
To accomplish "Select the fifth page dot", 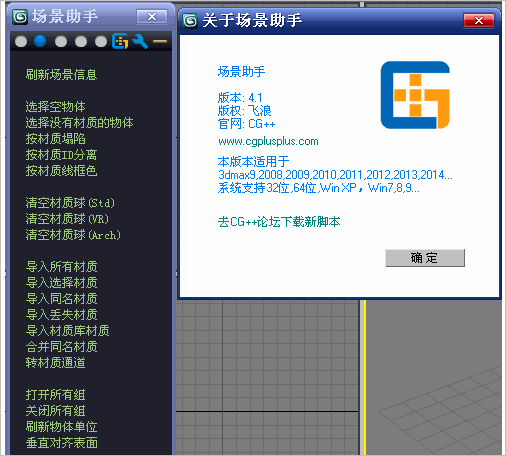I will pos(101,42).
